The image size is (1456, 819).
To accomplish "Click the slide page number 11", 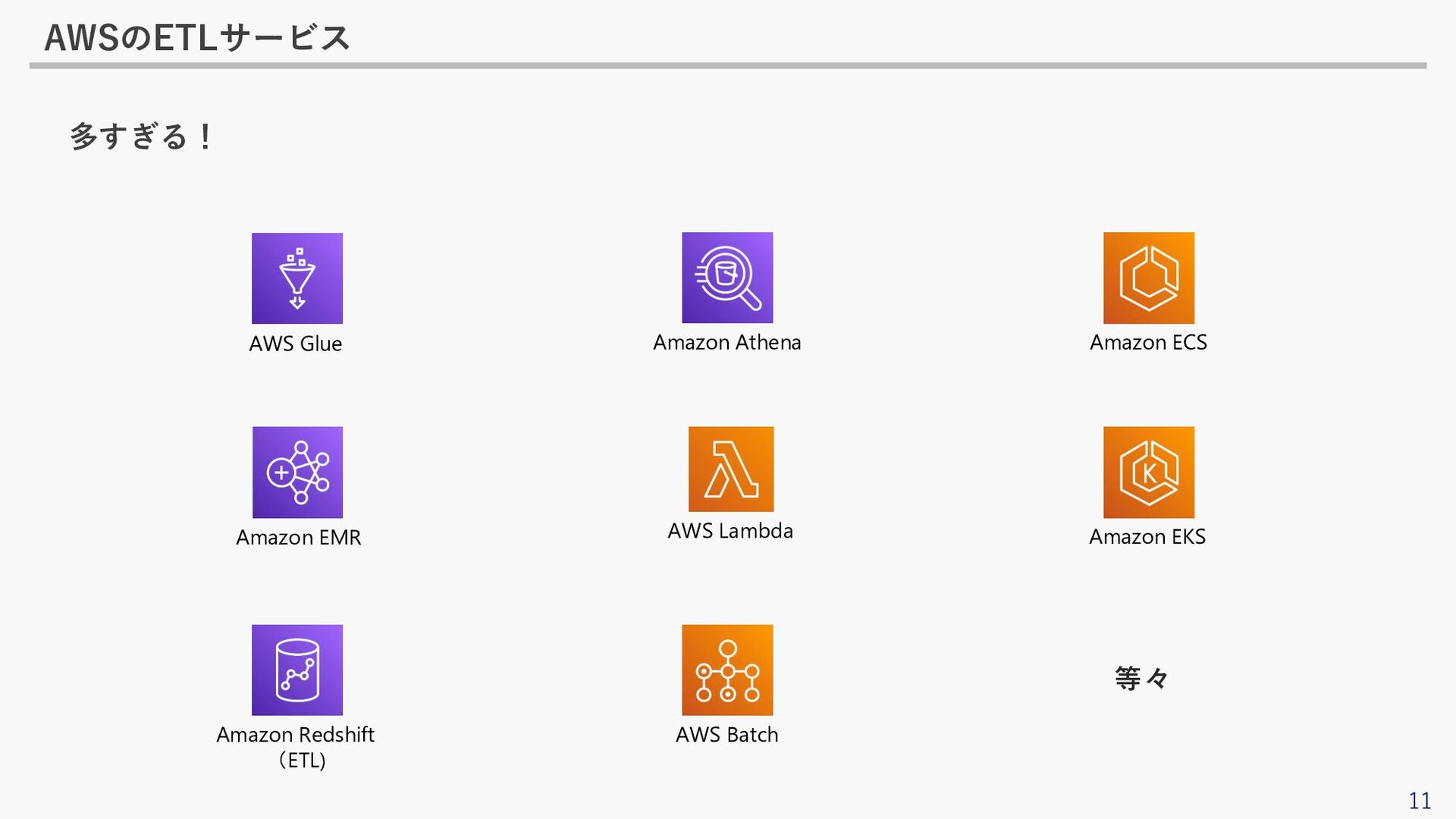I will (x=1420, y=801).
